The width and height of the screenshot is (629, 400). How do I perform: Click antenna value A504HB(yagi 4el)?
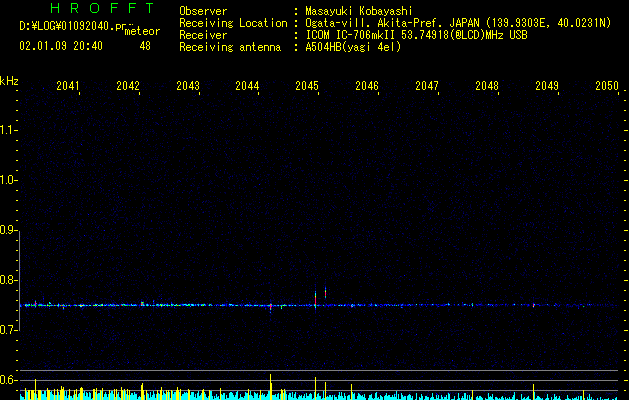click(353, 47)
